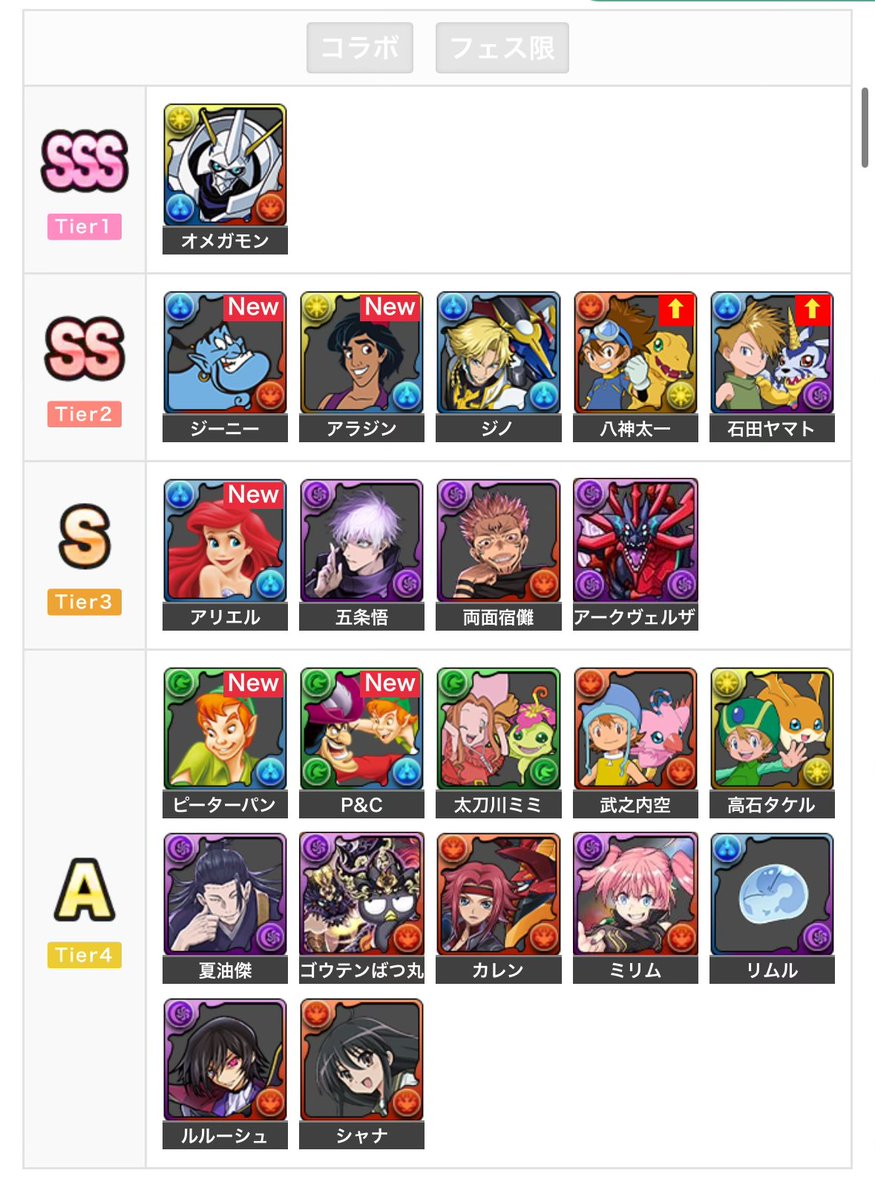Open the リムル slime icon
The width and height of the screenshot is (875, 1199).
(772, 894)
